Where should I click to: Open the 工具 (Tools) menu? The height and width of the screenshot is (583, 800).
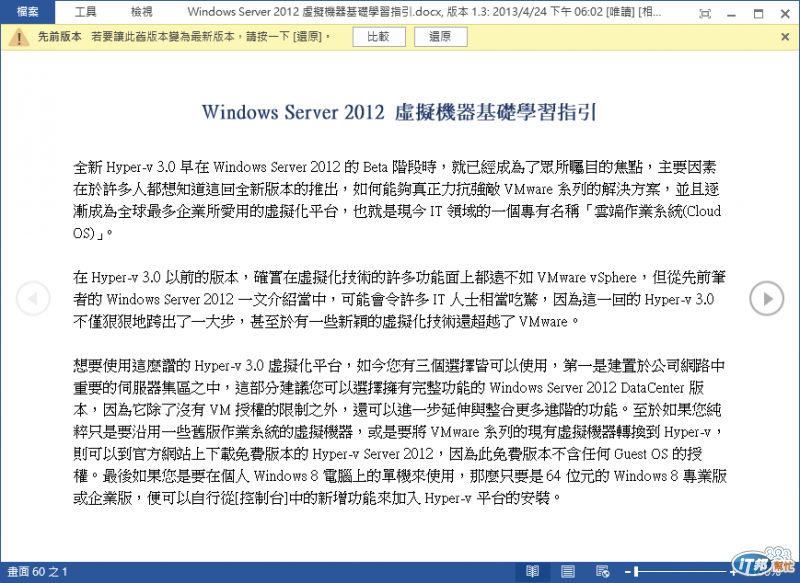click(x=85, y=12)
